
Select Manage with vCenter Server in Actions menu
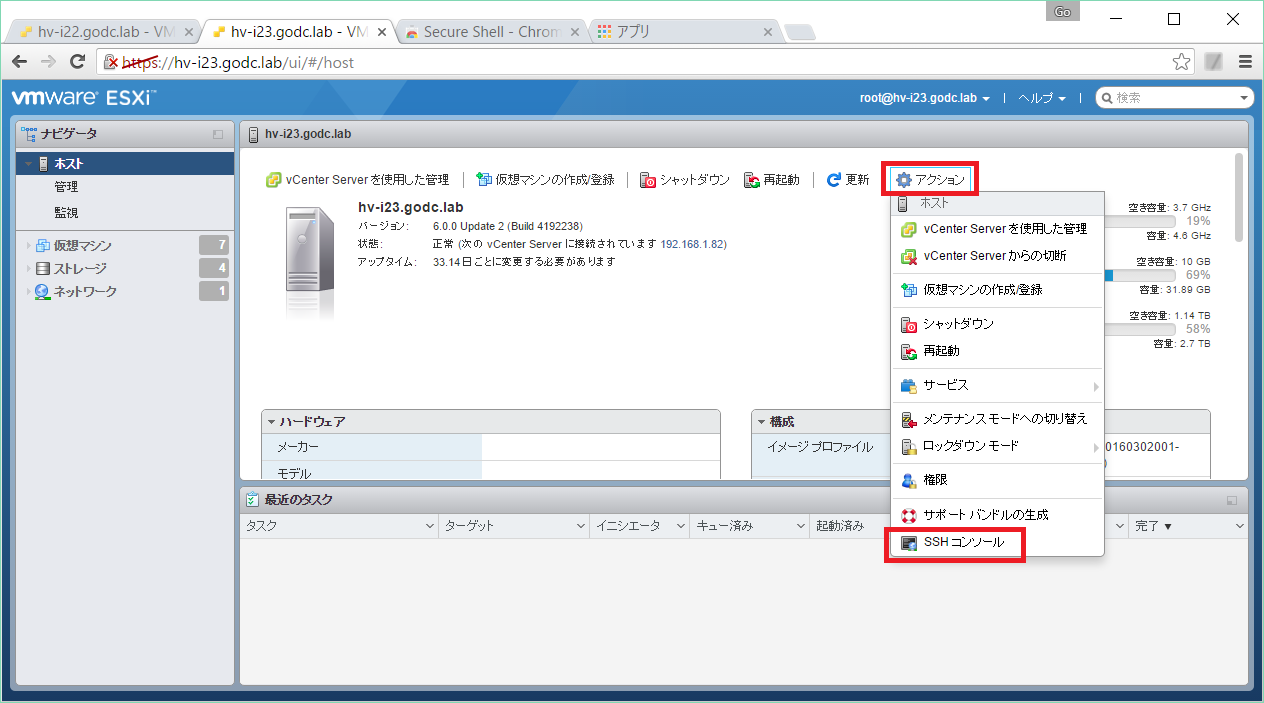997,229
